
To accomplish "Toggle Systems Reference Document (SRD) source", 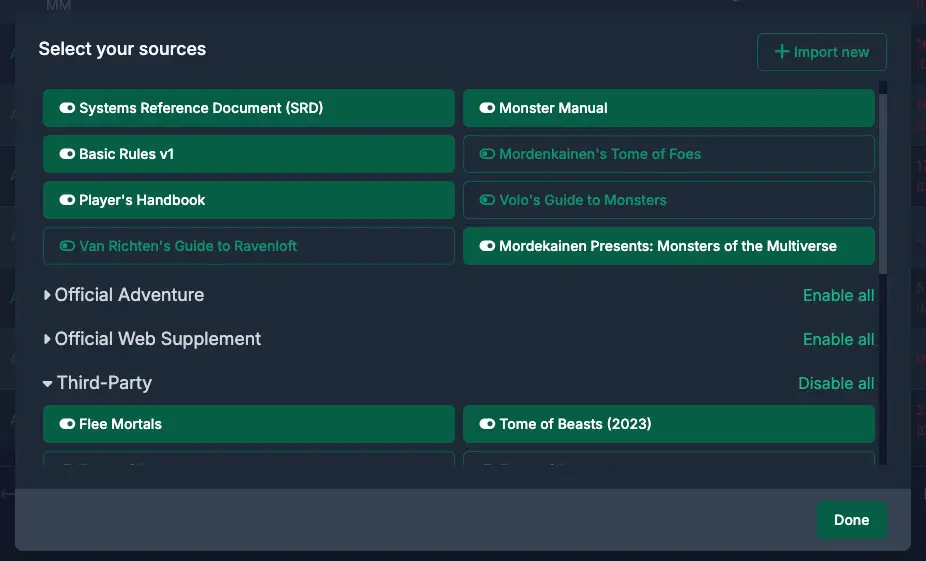I will point(249,108).
